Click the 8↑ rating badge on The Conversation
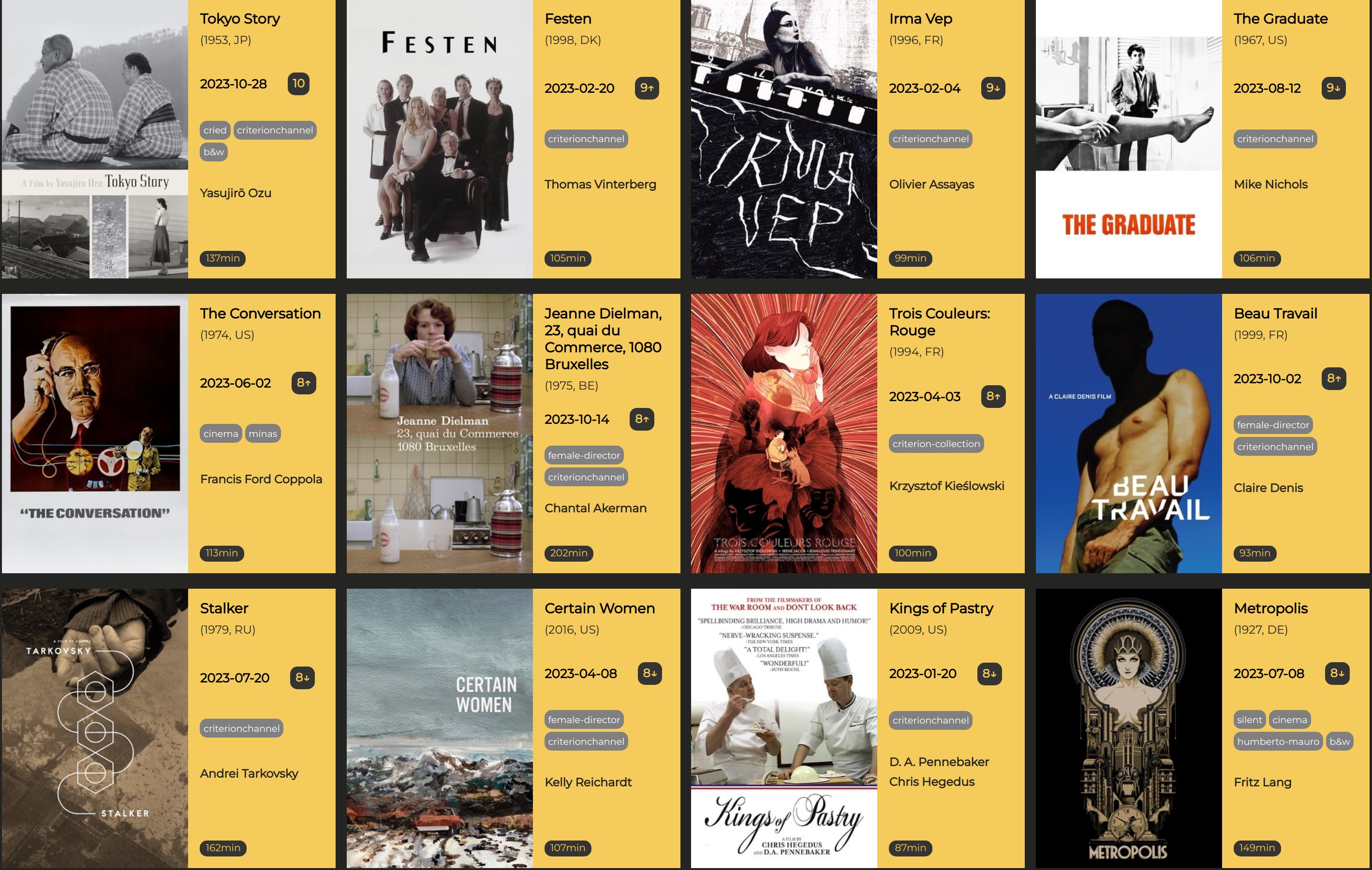 point(304,383)
